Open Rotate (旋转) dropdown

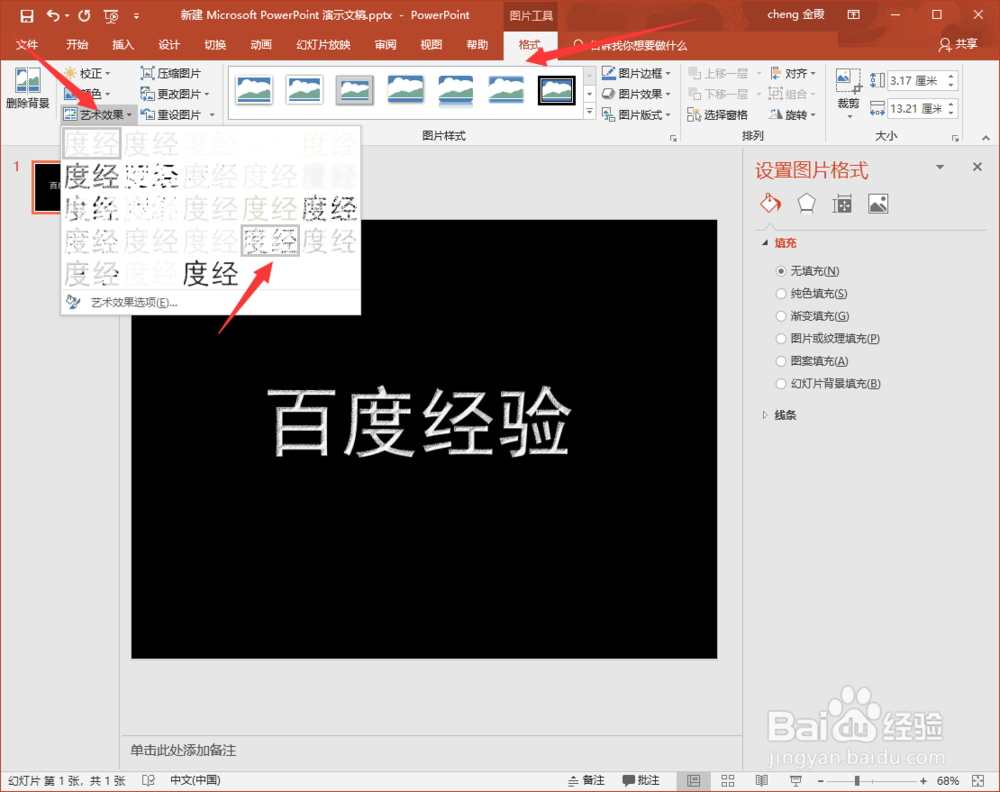pyautogui.click(x=793, y=115)
